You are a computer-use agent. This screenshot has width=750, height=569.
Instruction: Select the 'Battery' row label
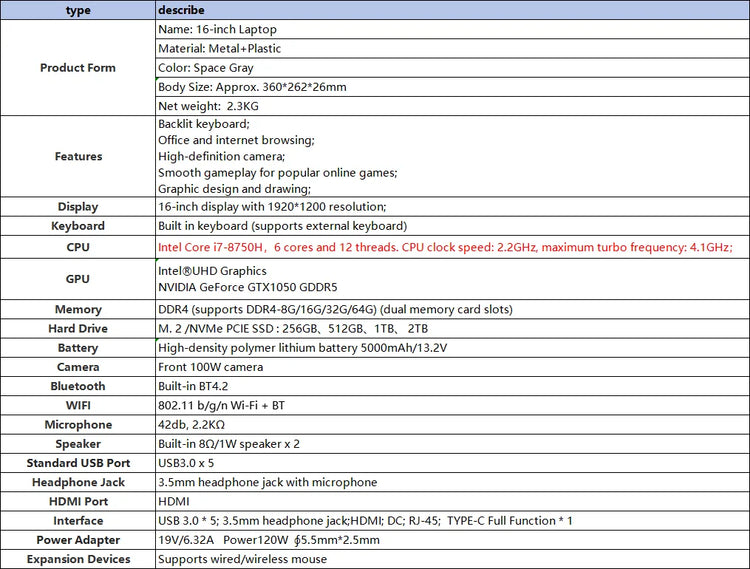pos(78,348)
